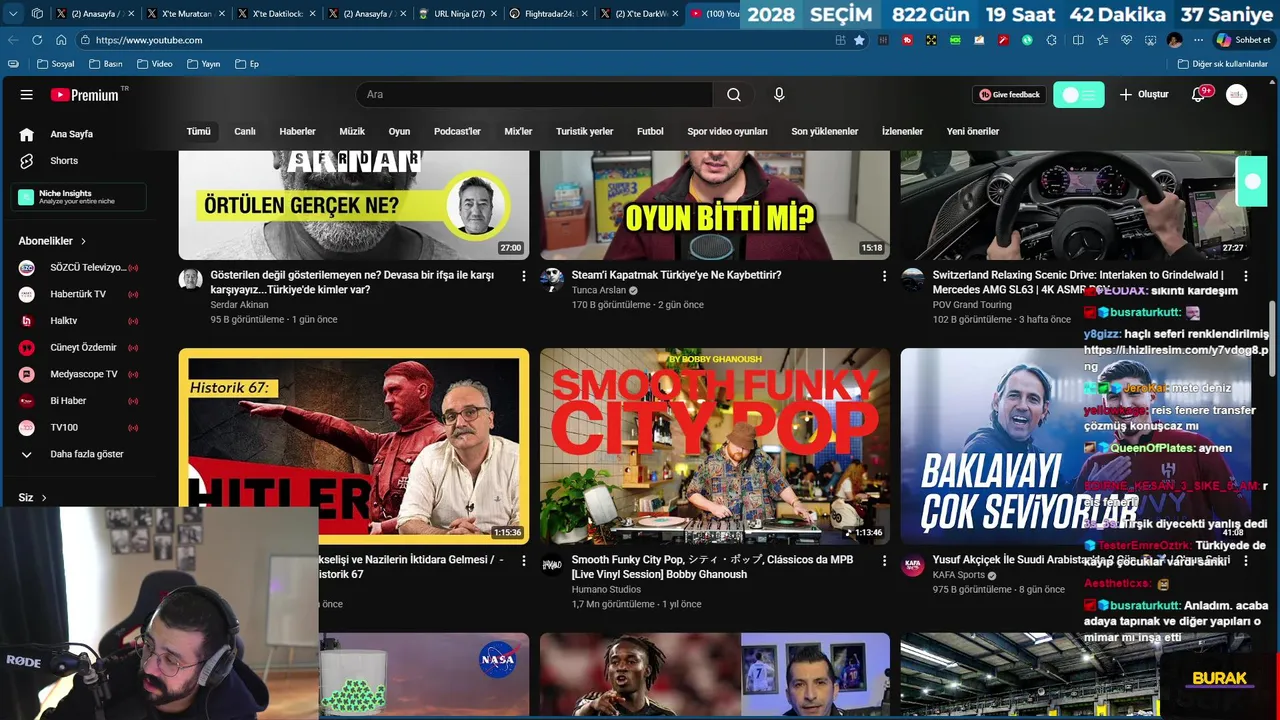The height and width of the screenshot is (720, 1280).
Task: Open Sohbet et Copilot button
Action: (1243, 40)
